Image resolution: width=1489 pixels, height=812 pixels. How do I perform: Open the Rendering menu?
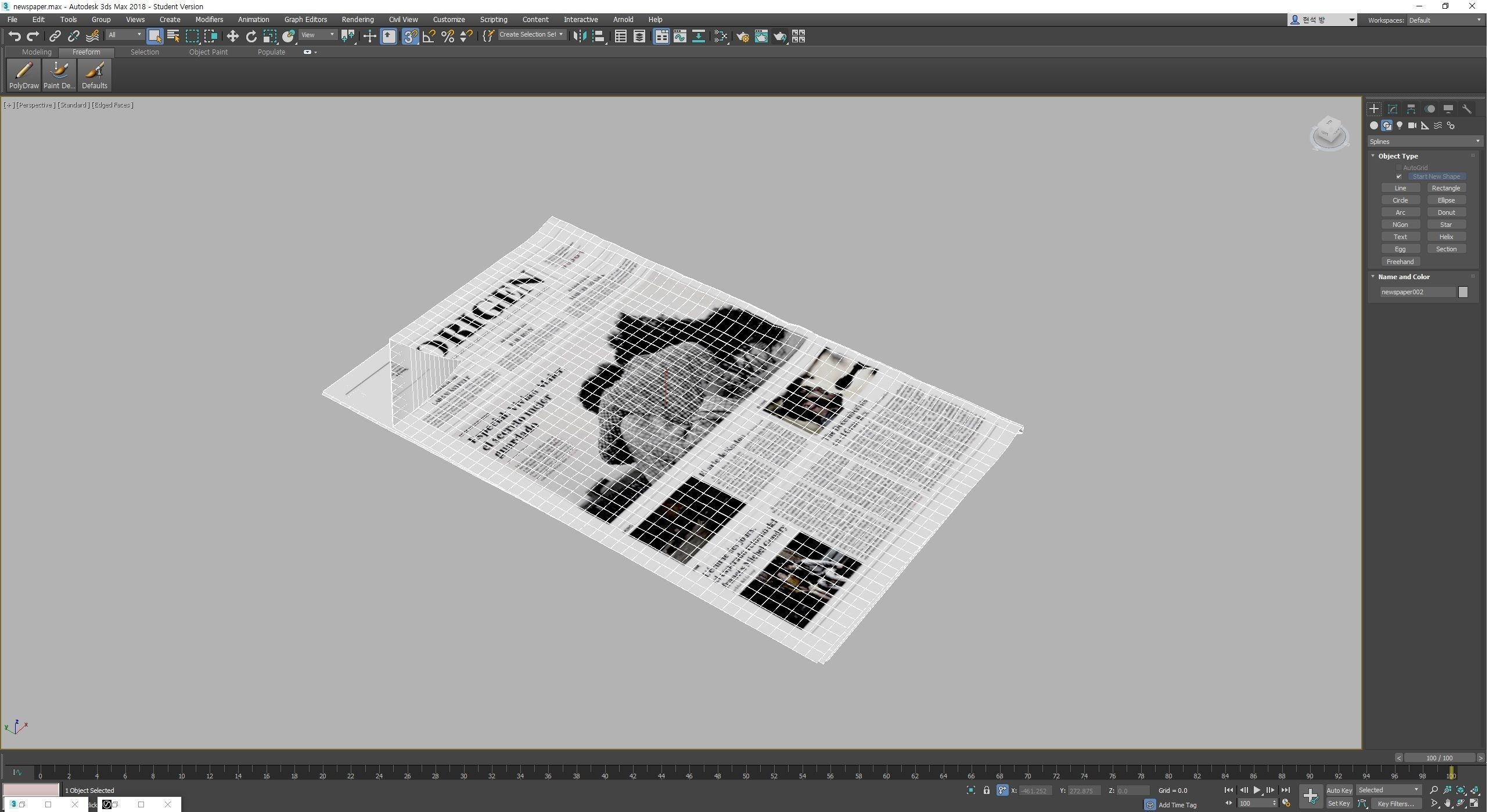click(x=358, y=20)
